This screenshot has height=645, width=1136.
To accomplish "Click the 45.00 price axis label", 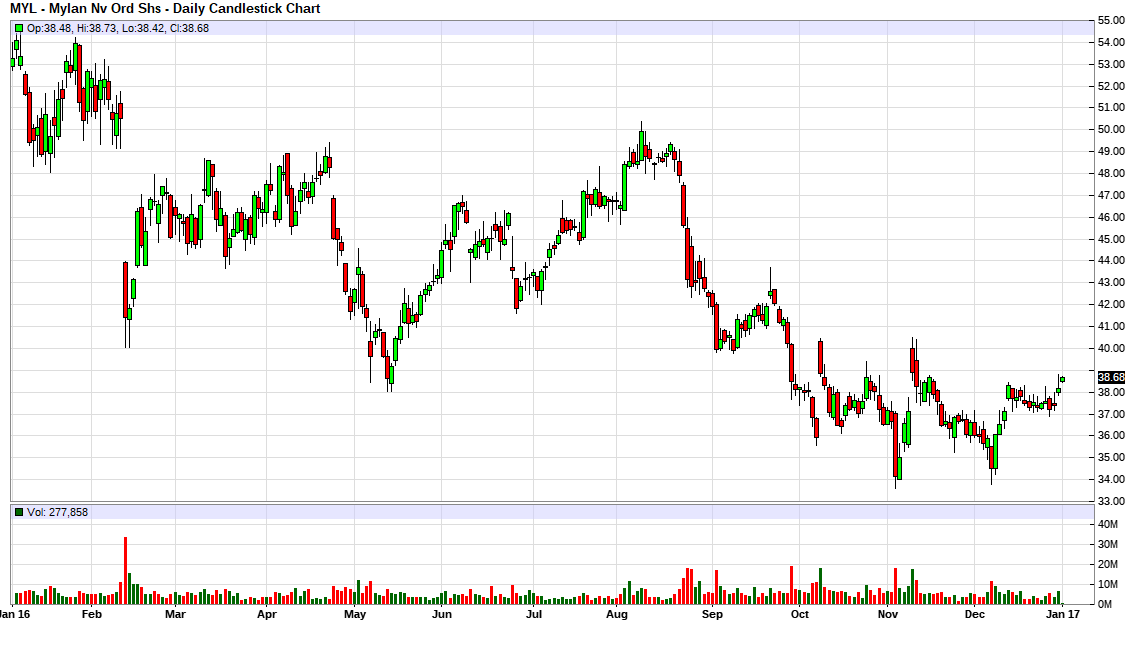I will pos(1111,239).
